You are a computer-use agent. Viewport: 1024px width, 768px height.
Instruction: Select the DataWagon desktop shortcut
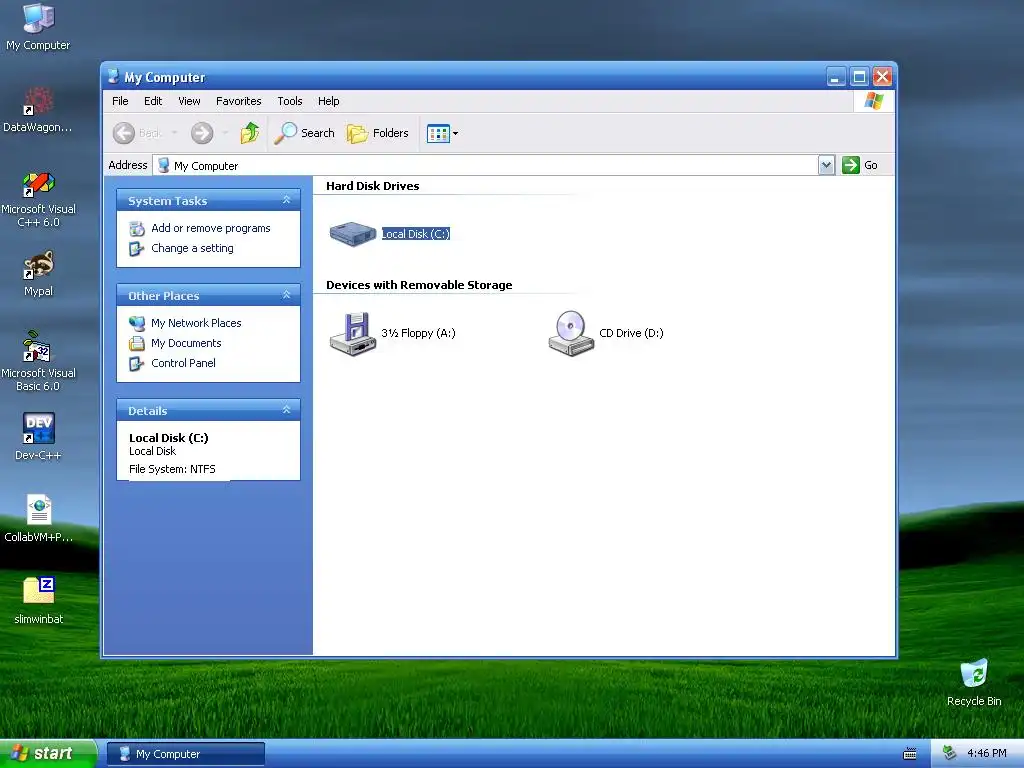[x=38, y=110]
